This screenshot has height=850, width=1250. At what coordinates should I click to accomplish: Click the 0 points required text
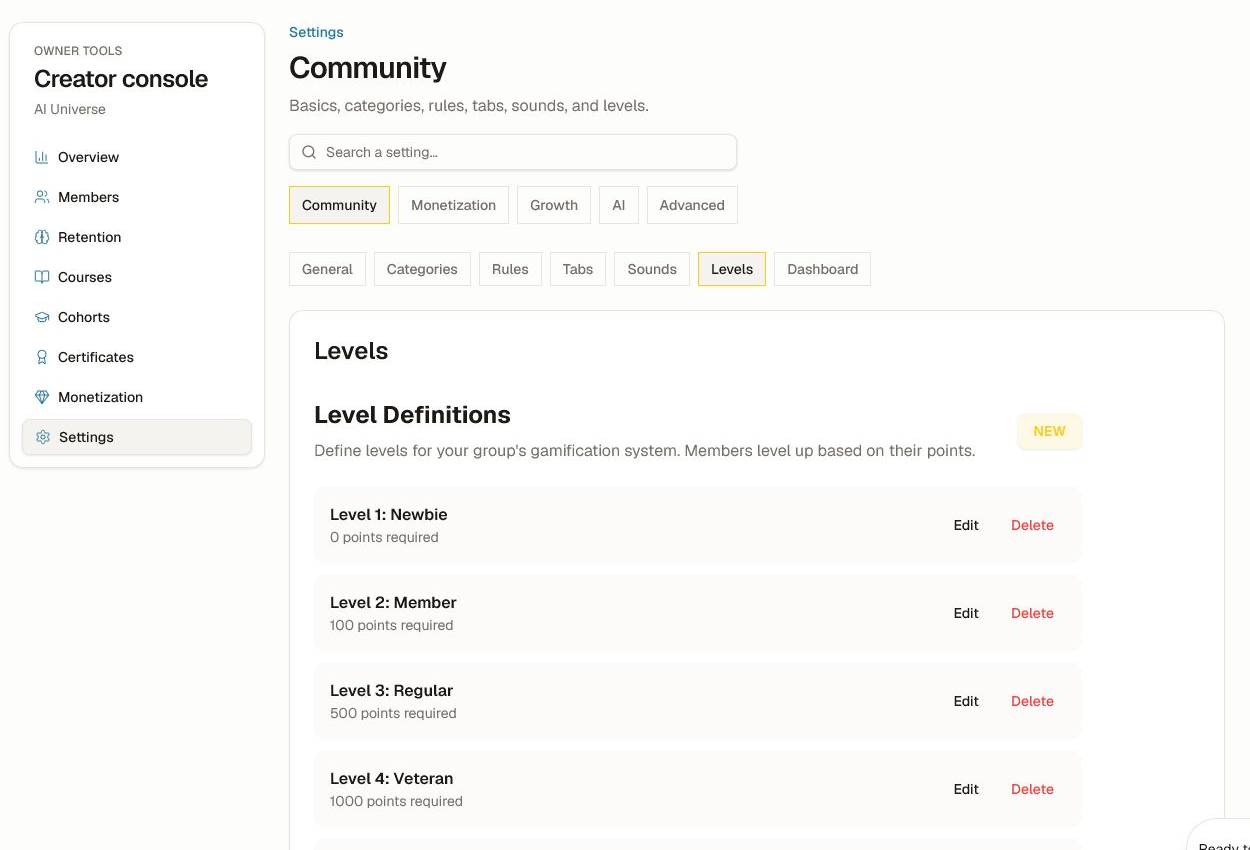pyautogui.click(x=384, y=537)
